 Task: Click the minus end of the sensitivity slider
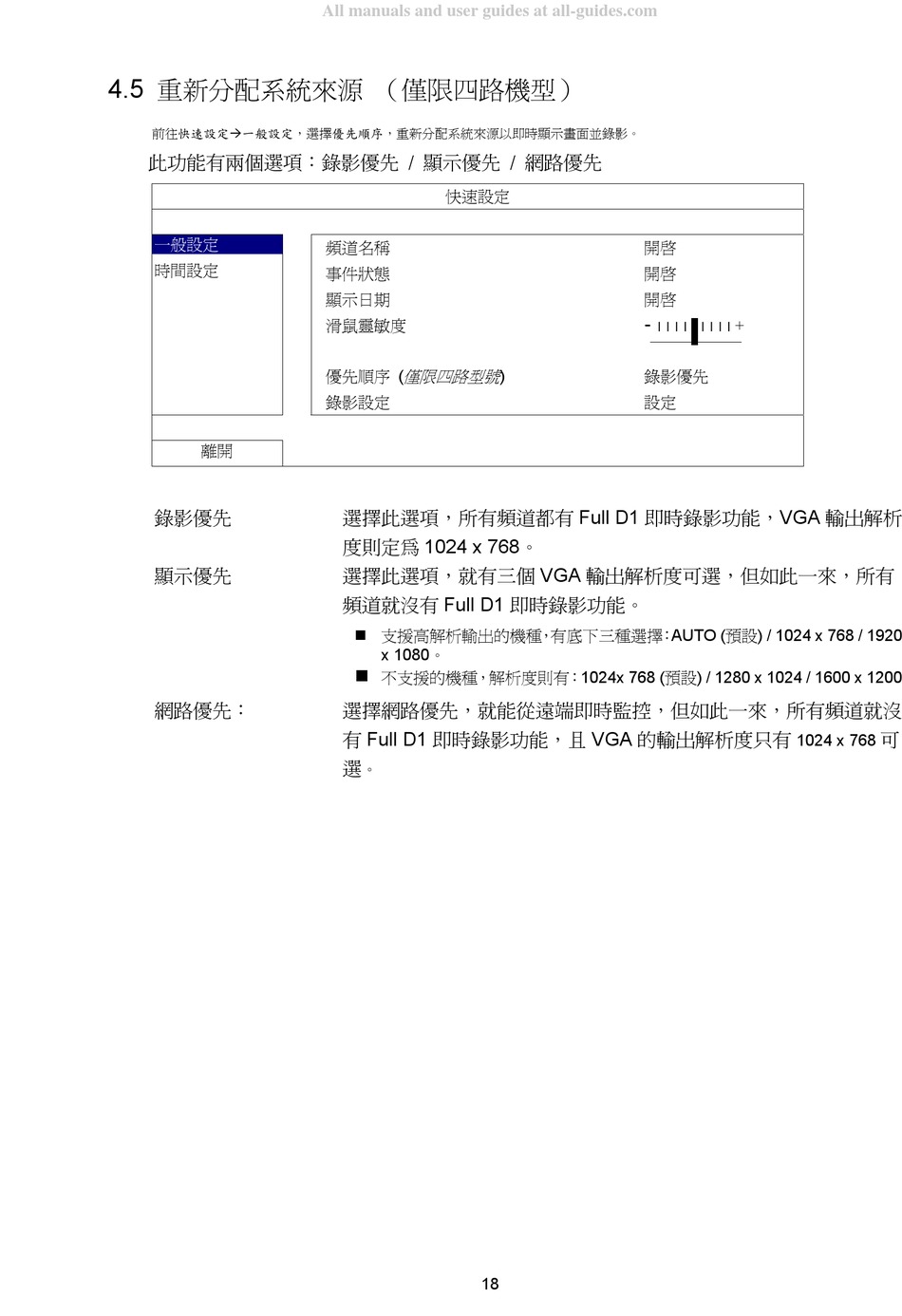click(x=648, y=326)
